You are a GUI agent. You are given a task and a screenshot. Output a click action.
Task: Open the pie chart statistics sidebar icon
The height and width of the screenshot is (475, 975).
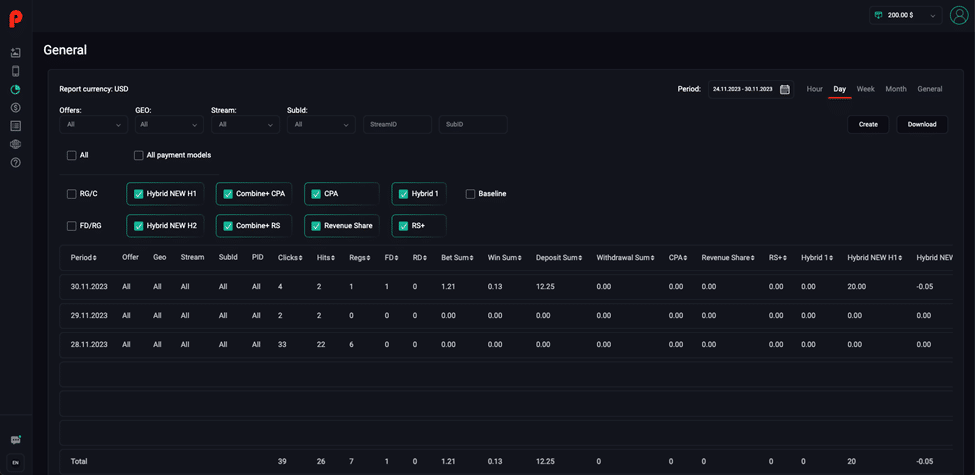click(x=16, y=89)
